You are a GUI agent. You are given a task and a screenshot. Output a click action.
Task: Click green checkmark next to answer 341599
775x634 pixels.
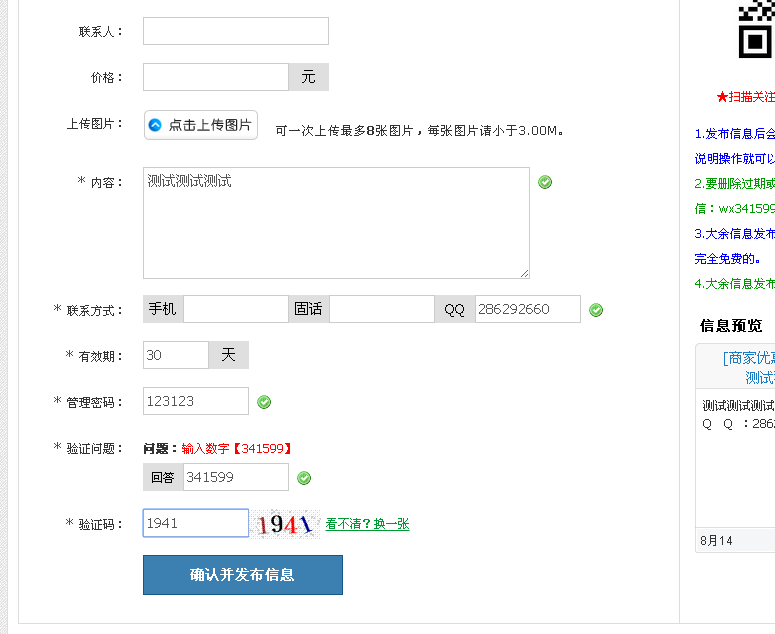(304, 478)
